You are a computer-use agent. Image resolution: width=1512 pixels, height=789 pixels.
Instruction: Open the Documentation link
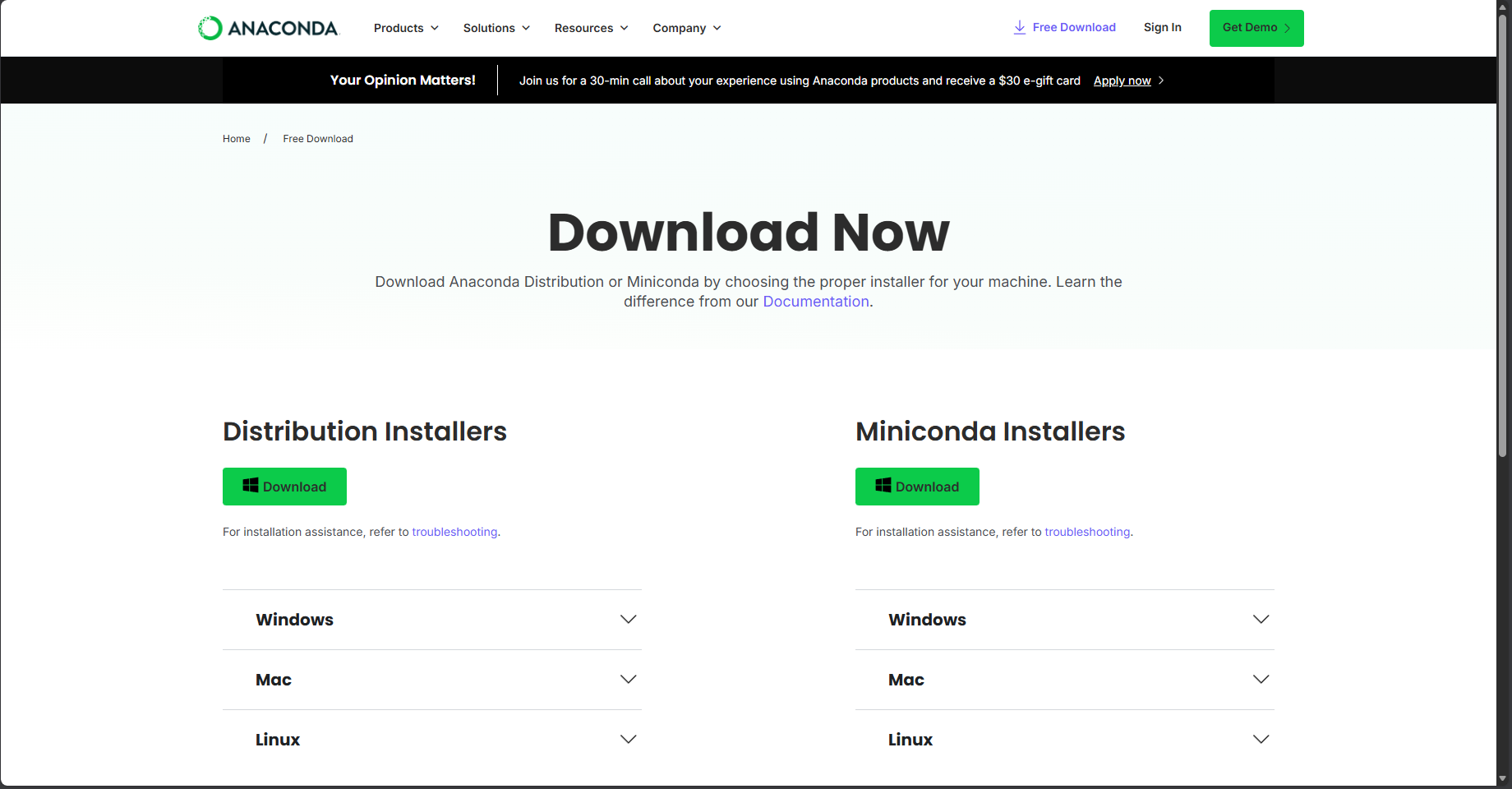(815, 302)
